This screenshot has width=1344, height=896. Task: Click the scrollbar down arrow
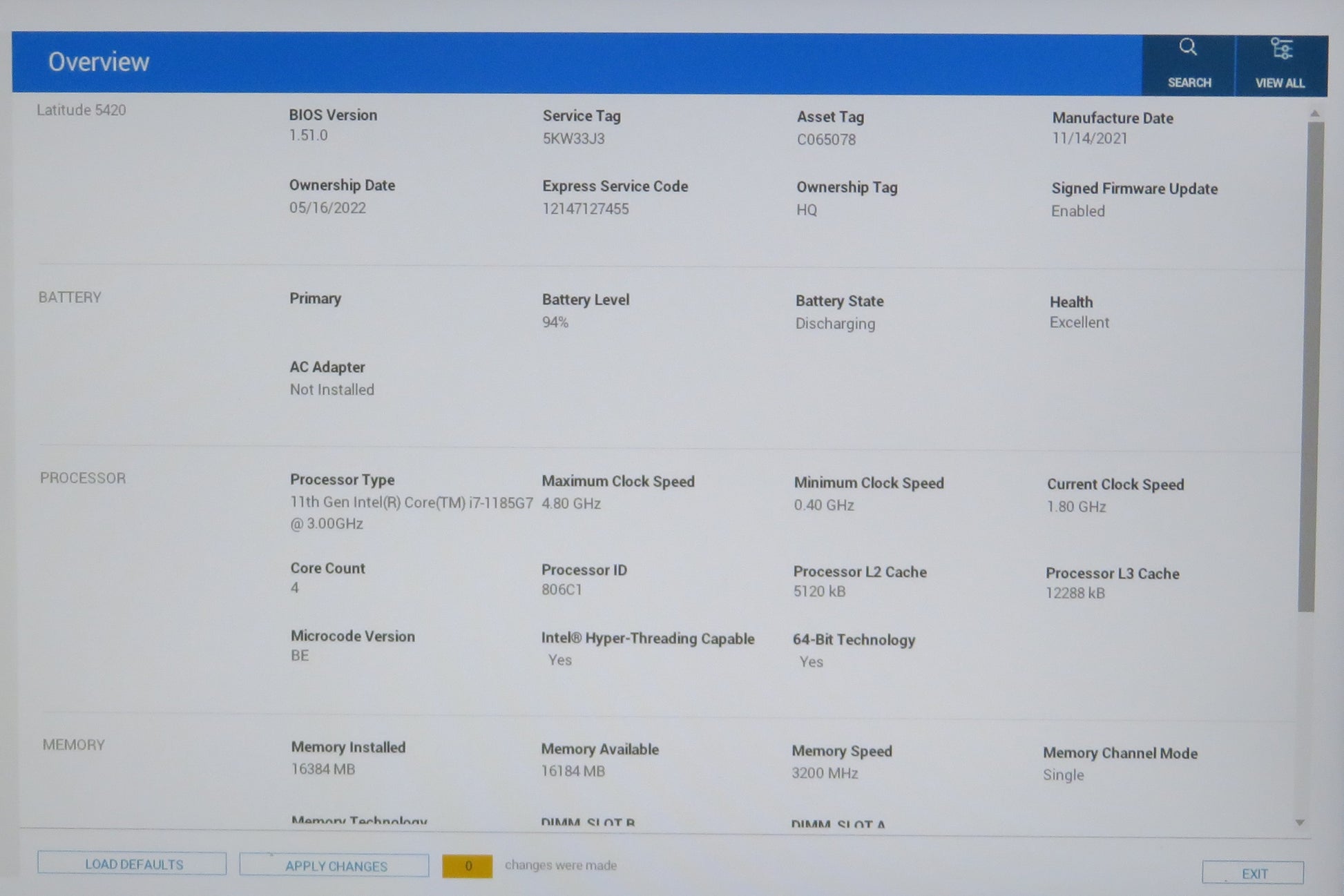pyautogui.click(x=1300, y=823)
